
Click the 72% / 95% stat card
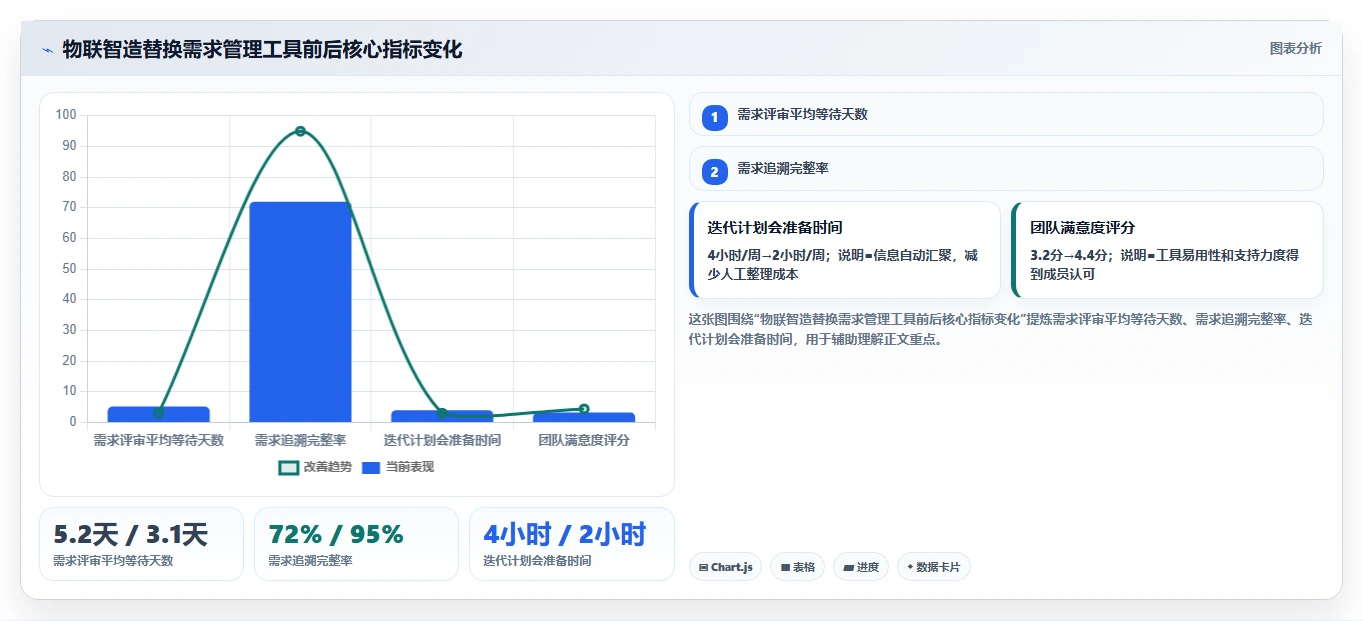(356, 544)
